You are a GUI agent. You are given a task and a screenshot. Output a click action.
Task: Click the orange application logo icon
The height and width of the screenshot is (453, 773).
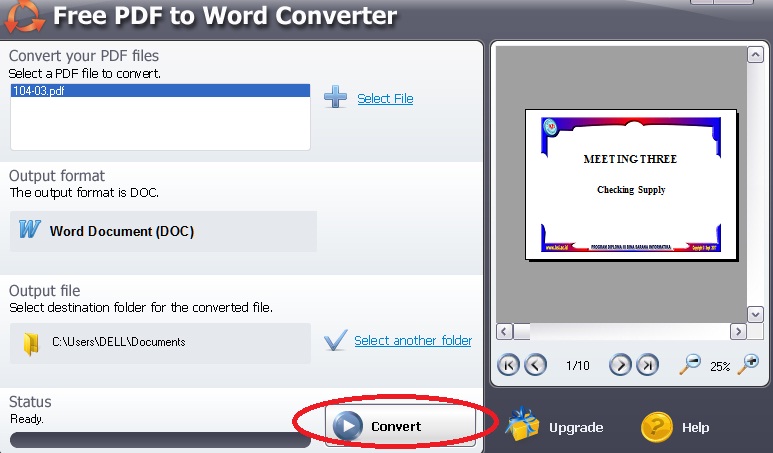coord(24,16)
